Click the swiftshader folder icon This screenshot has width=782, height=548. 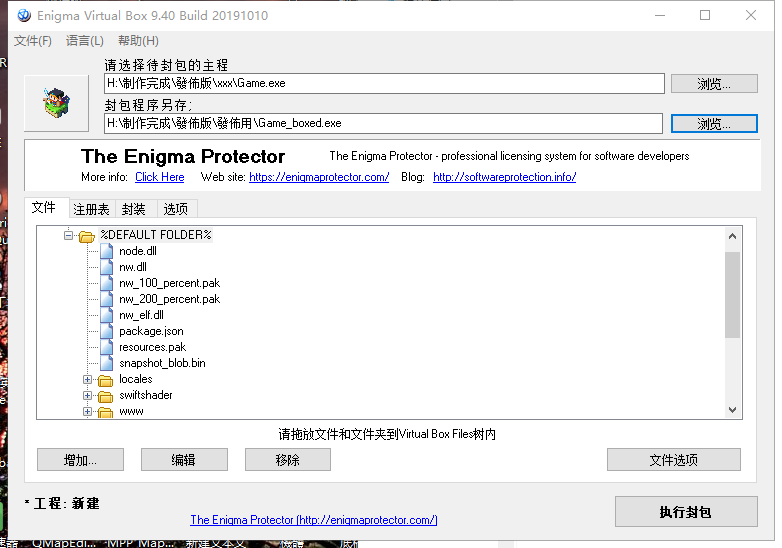[105, 396]
